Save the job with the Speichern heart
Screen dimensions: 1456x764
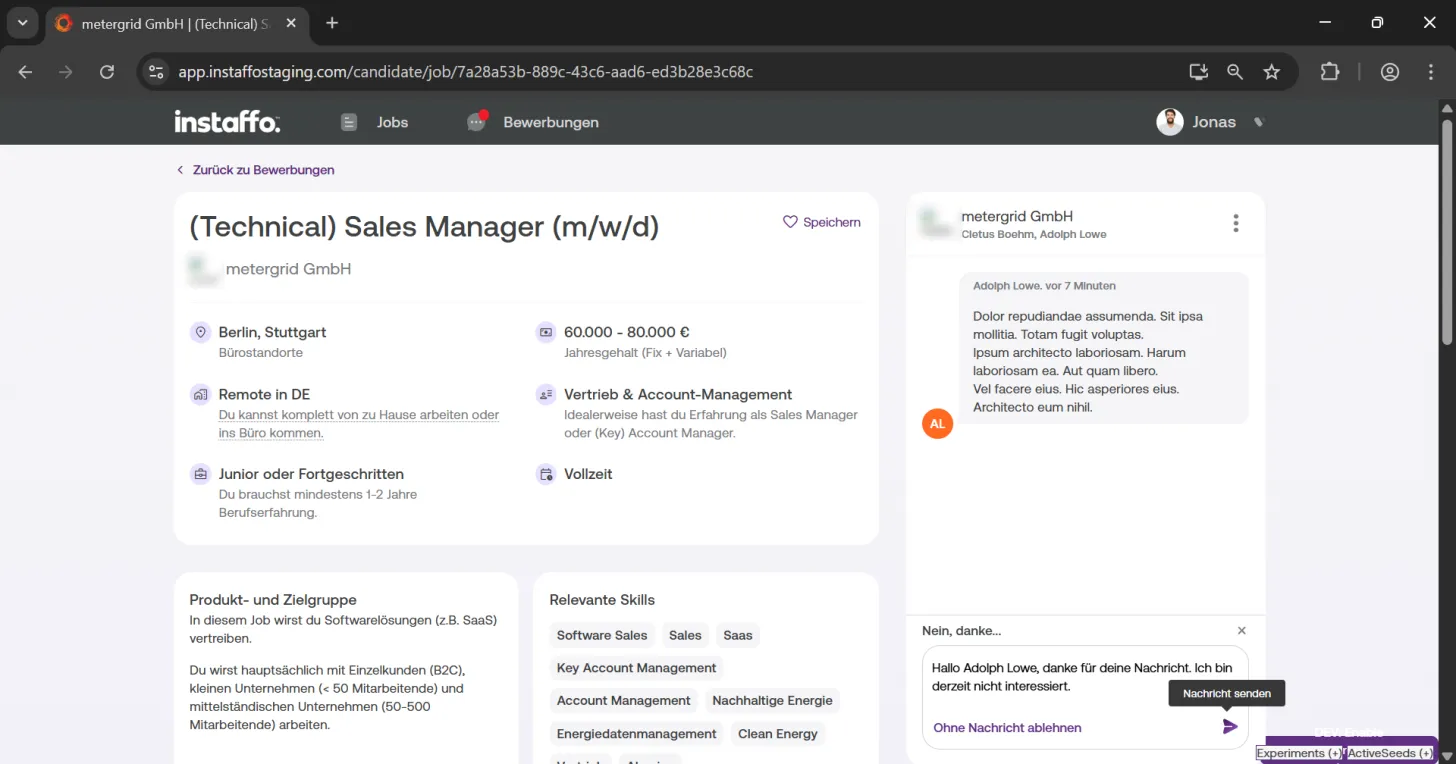(821, 222)
